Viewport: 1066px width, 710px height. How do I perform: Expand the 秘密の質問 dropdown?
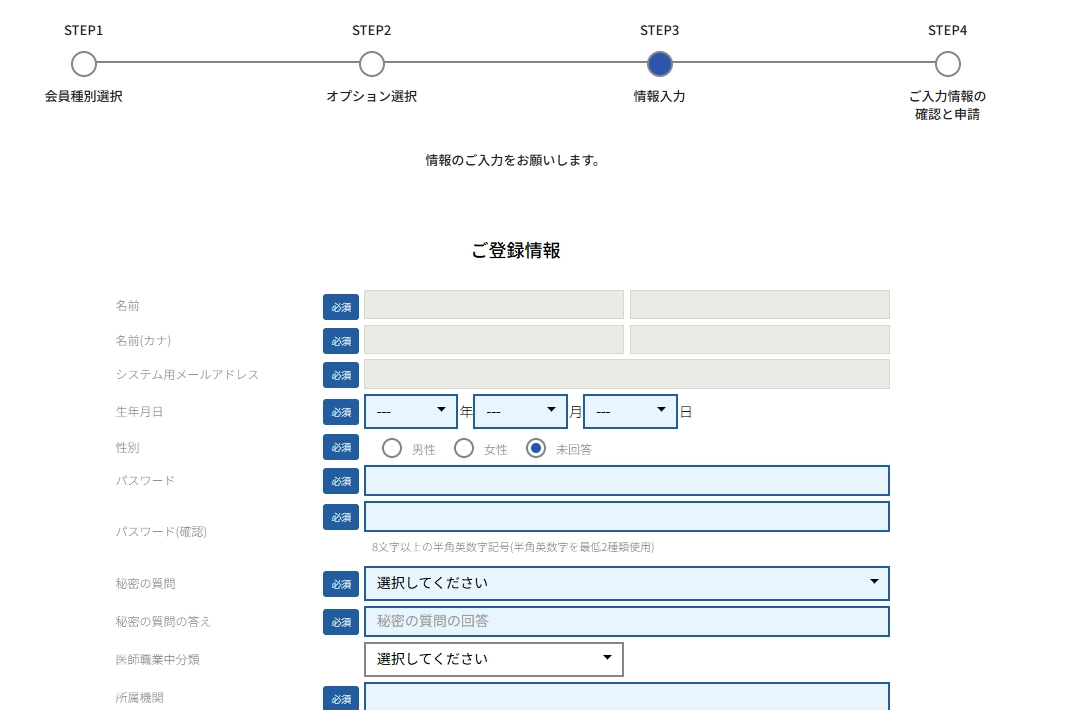tap(626, 583)
